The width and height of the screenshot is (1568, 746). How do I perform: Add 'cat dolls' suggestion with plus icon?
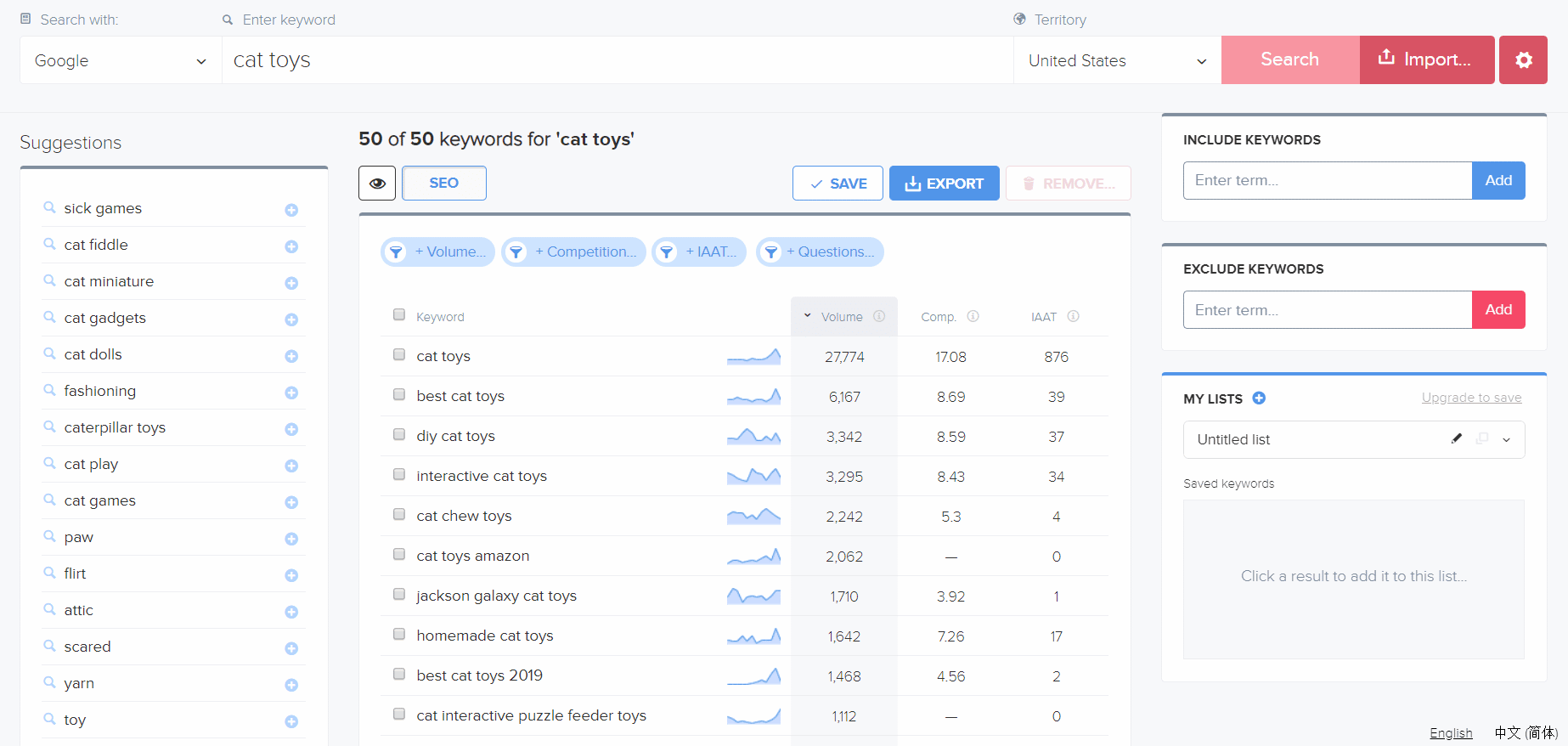(291, 356)
